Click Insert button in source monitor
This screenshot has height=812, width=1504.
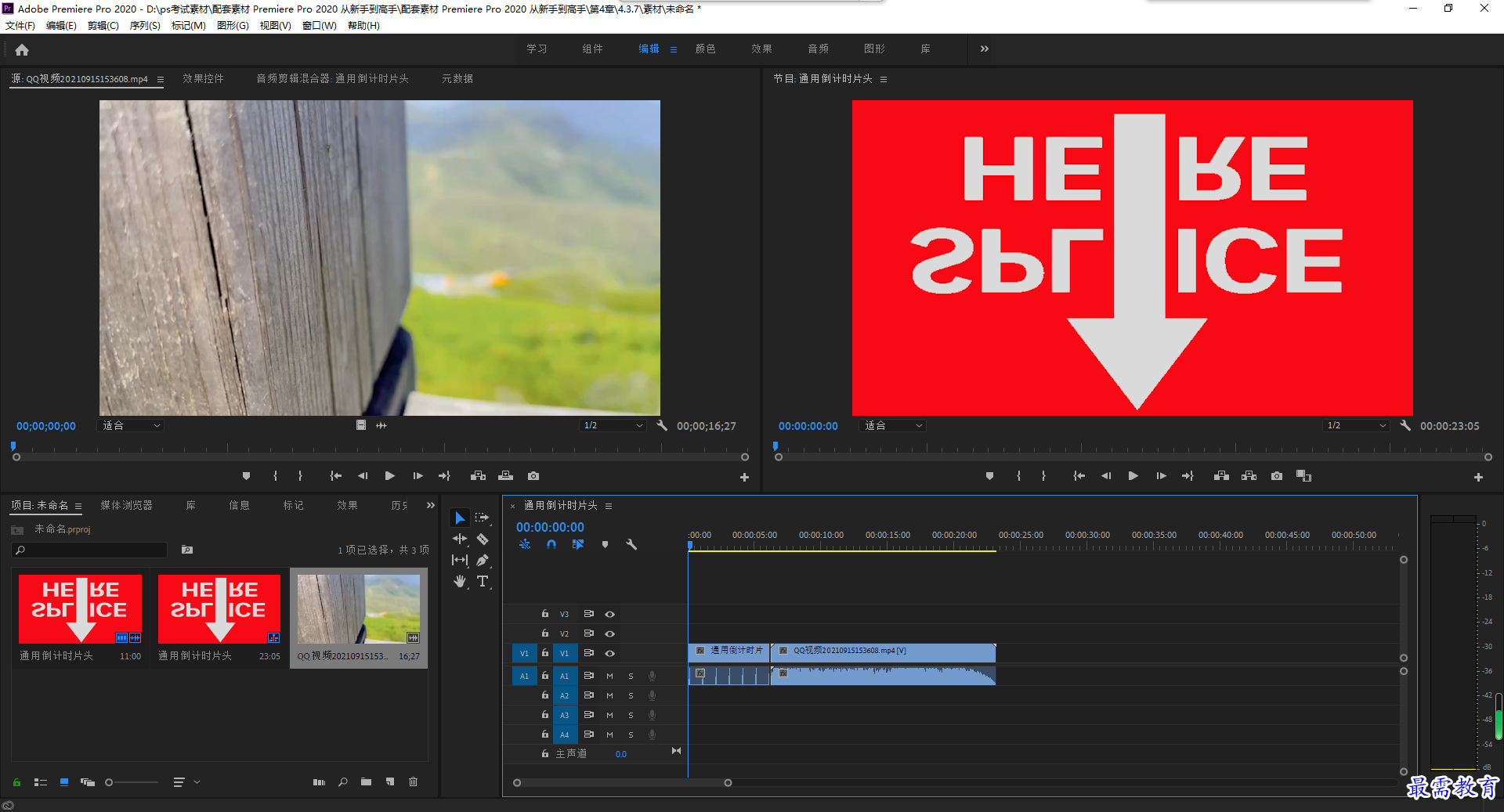click(478, 475)
